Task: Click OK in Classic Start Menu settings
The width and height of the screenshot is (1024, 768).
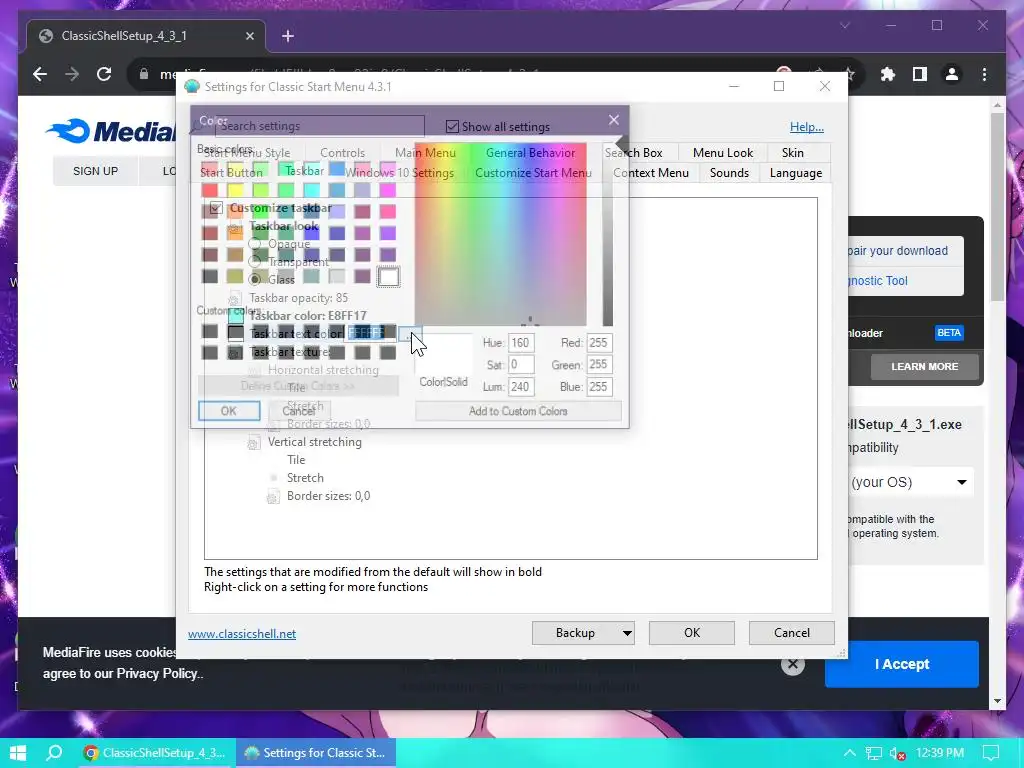Action: pyautogui.click(x=692, y=633)
